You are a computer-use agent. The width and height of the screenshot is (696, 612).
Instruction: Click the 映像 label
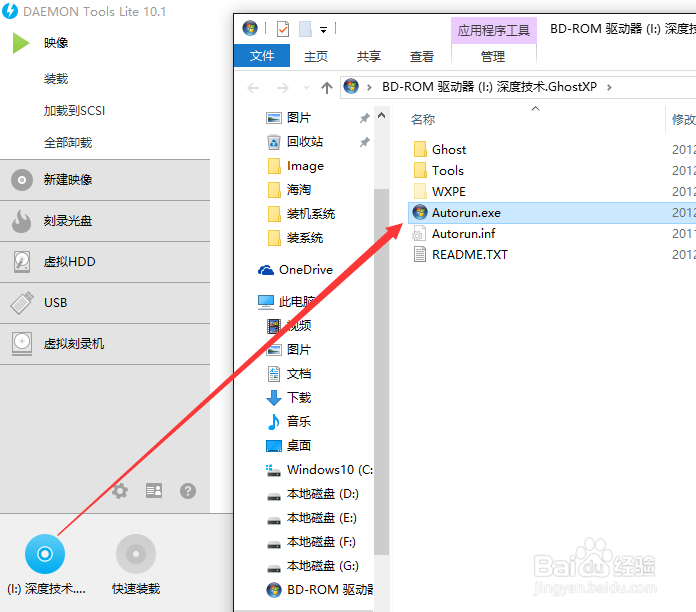pyautogui.click(x=56, y=43)
